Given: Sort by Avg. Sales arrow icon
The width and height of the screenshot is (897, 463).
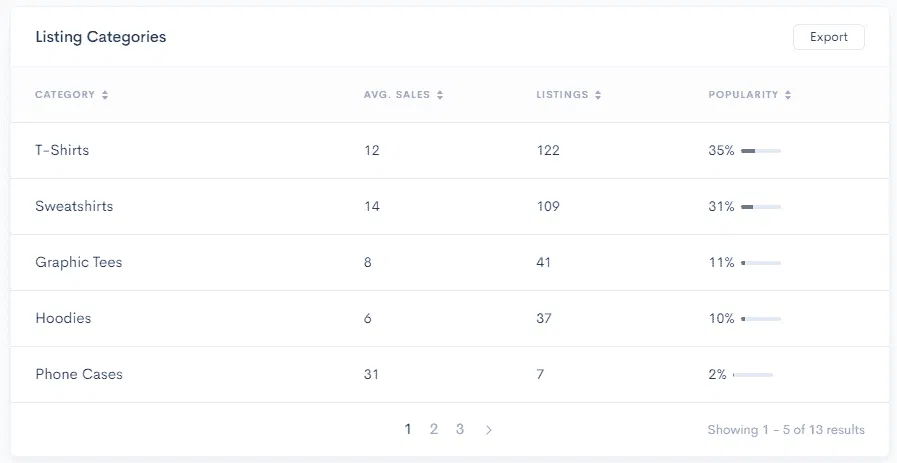Looking at the screenshot, I should click(440, 95).
